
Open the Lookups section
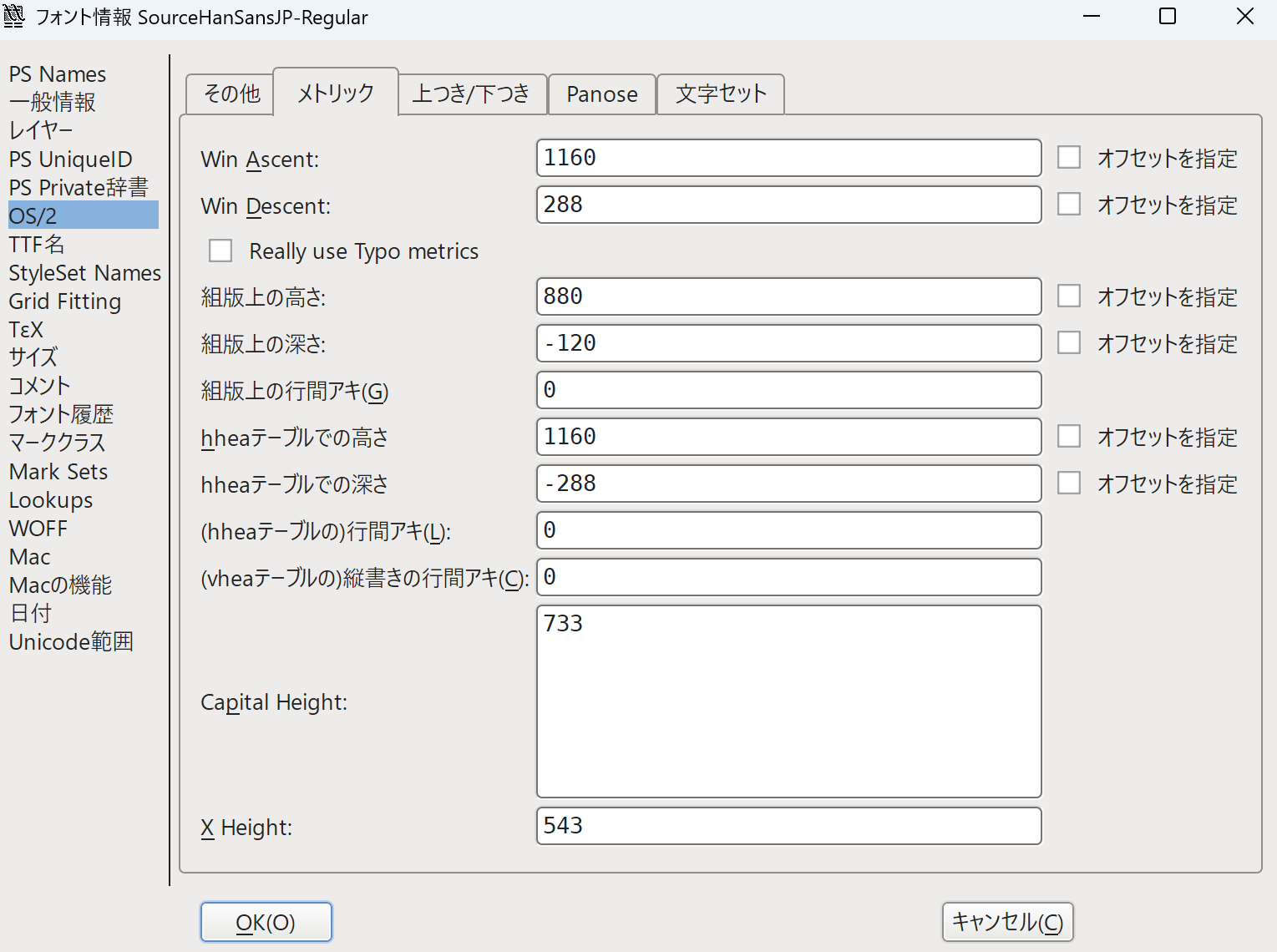coord(50,499)
